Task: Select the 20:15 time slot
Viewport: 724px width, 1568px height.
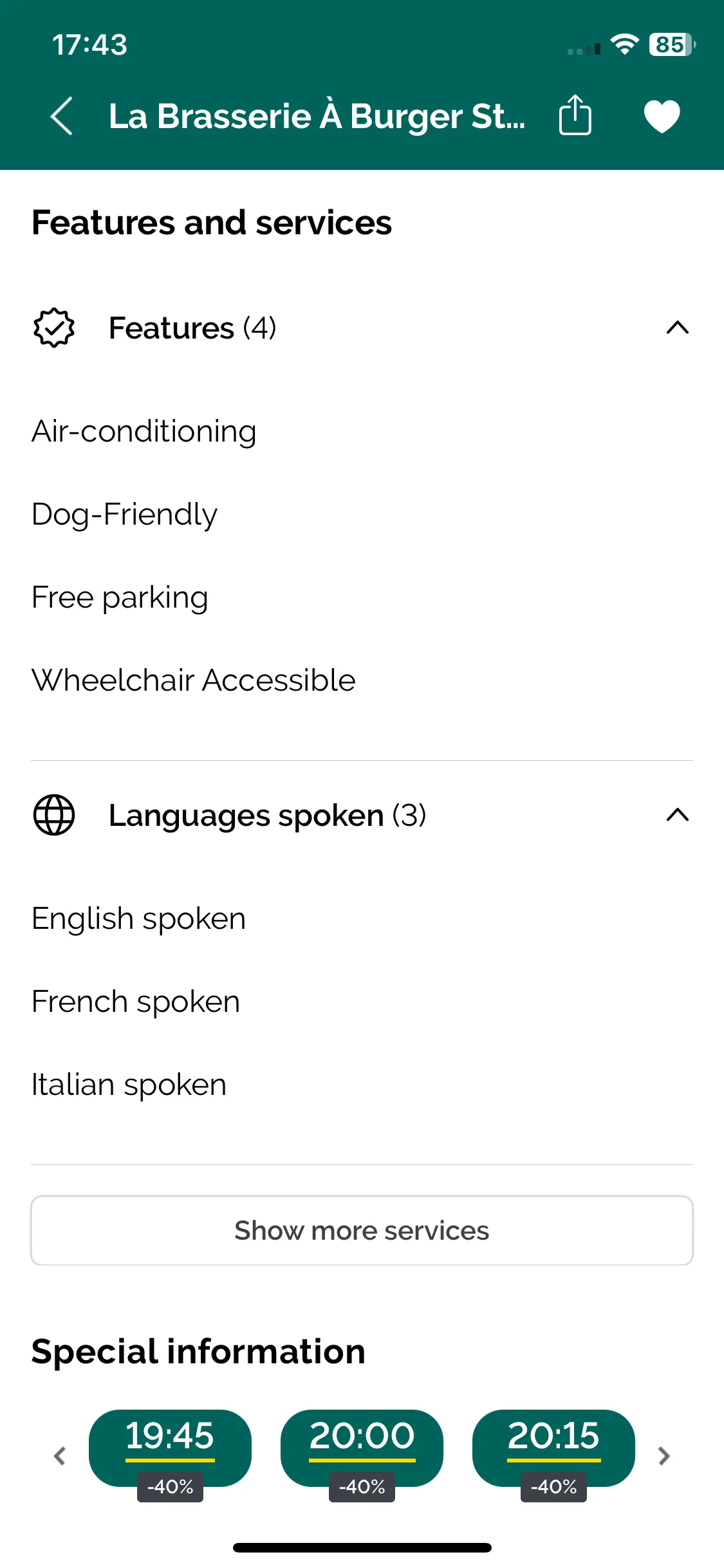Action: [553, 1448]
